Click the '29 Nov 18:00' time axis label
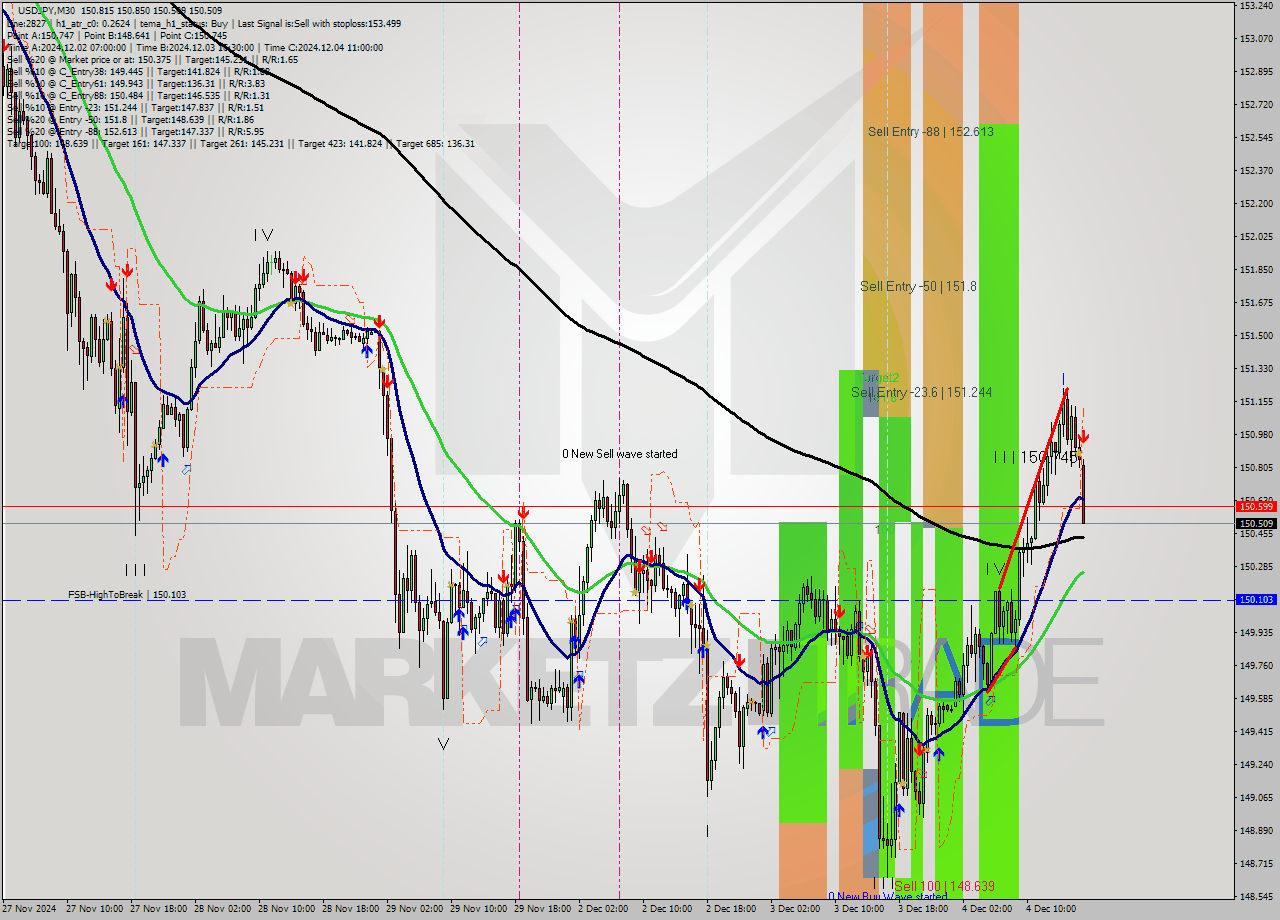 (x=542, y=909)
